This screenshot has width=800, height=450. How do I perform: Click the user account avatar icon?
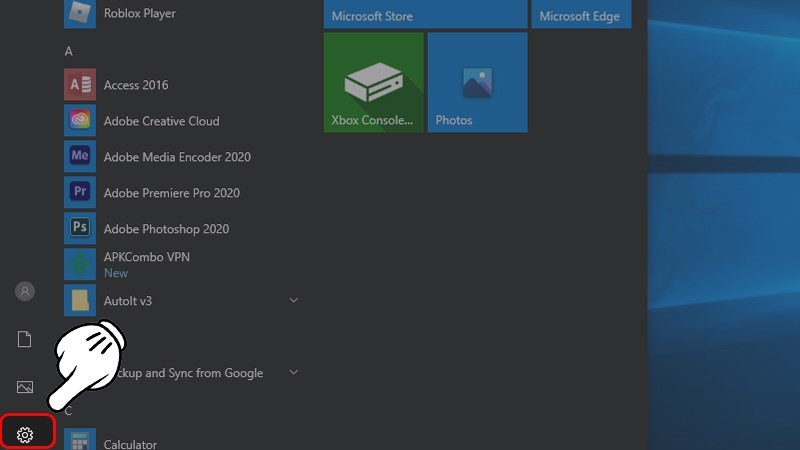[25, 291]
